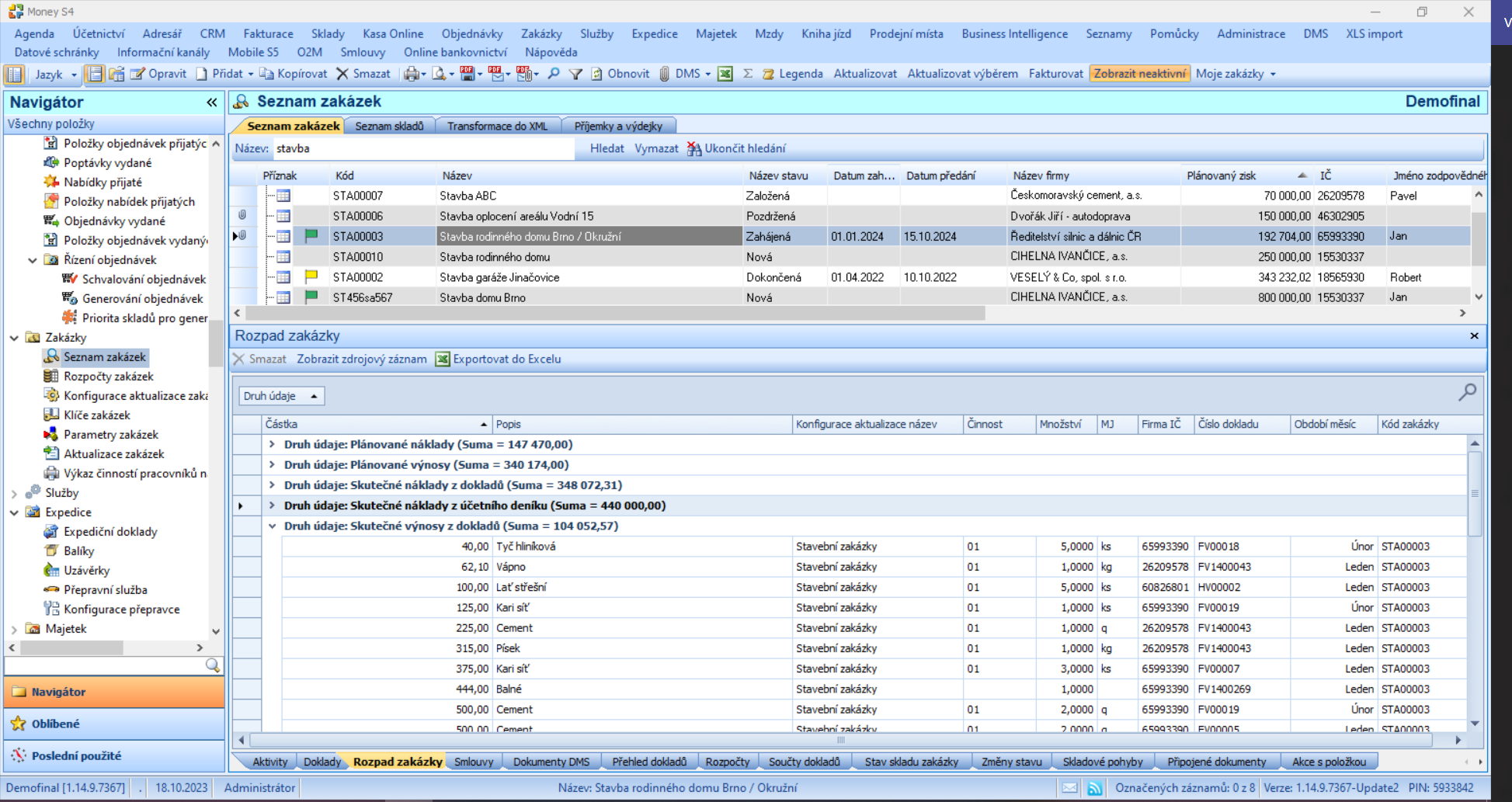Image resolution: width=1512 pixels, height=802 pixels.
Task: Click the Název search input field
Action: (423, 148)
